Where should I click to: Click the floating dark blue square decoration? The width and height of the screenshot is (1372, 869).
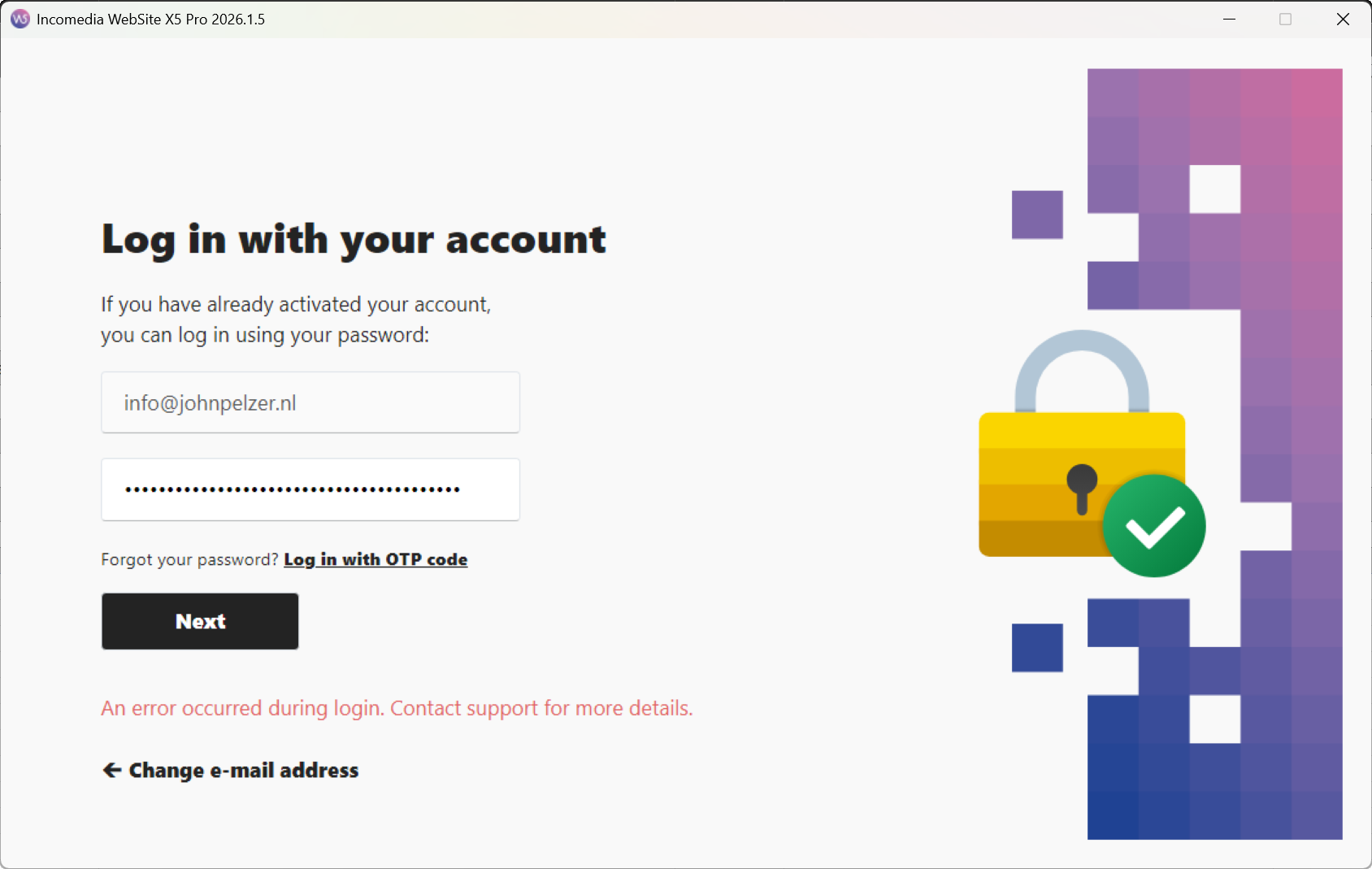tap(1037, 648)
